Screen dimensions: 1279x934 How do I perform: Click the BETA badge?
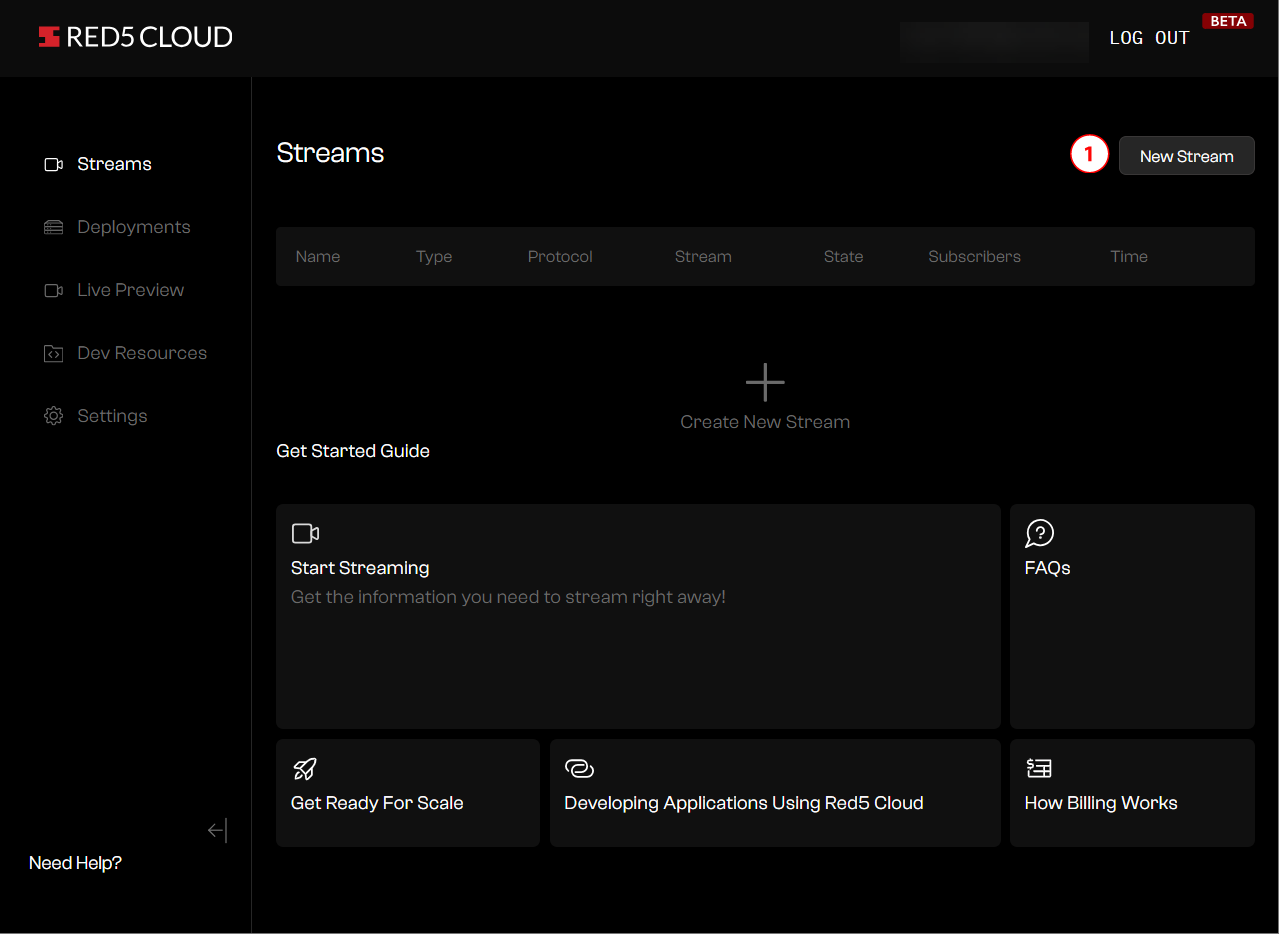click(x=1228, y=21)
